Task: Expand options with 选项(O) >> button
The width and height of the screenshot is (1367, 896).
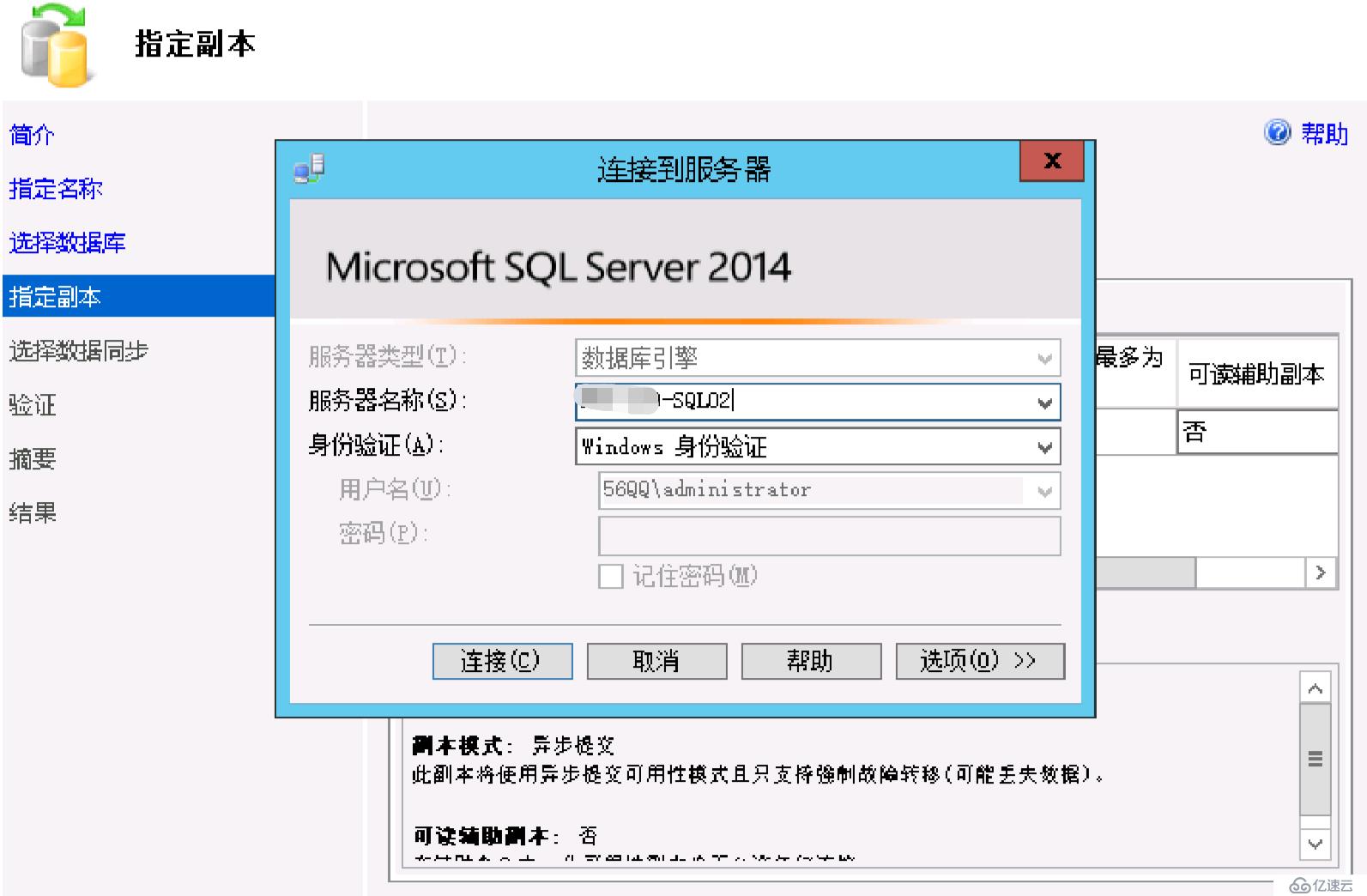Action: coord(980,661)
